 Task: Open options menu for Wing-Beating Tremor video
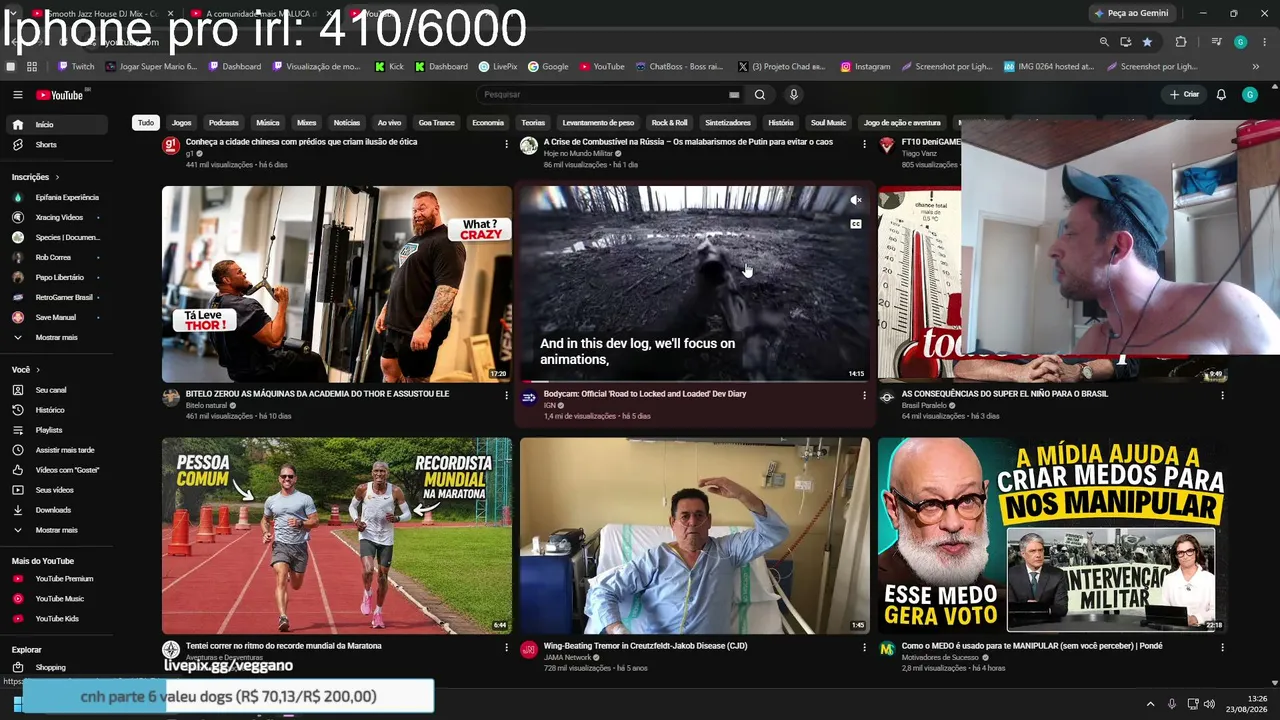point(865,647)
